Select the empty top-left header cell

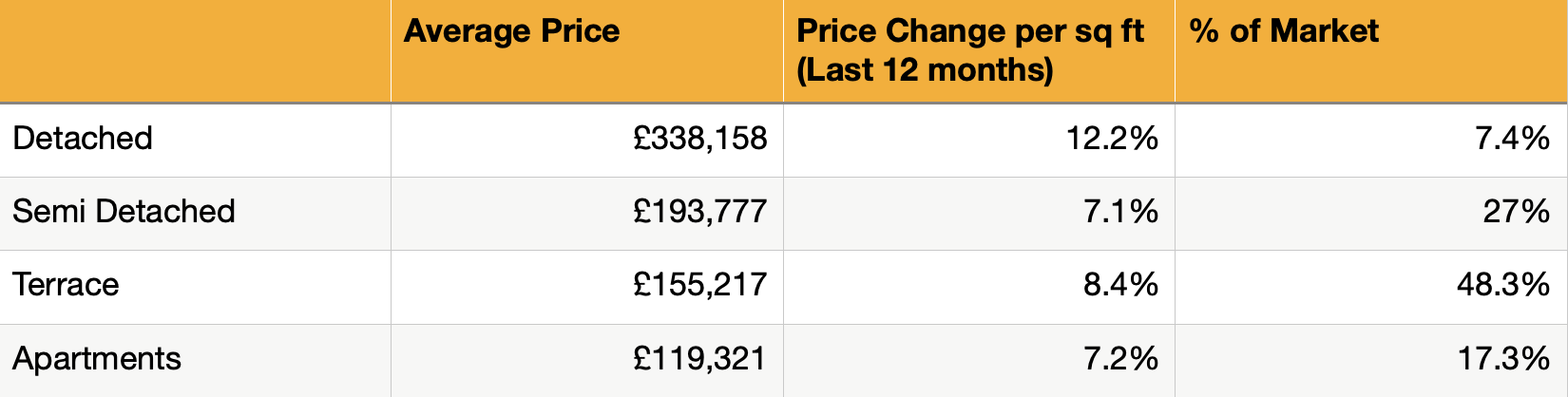tap(195, 50)
